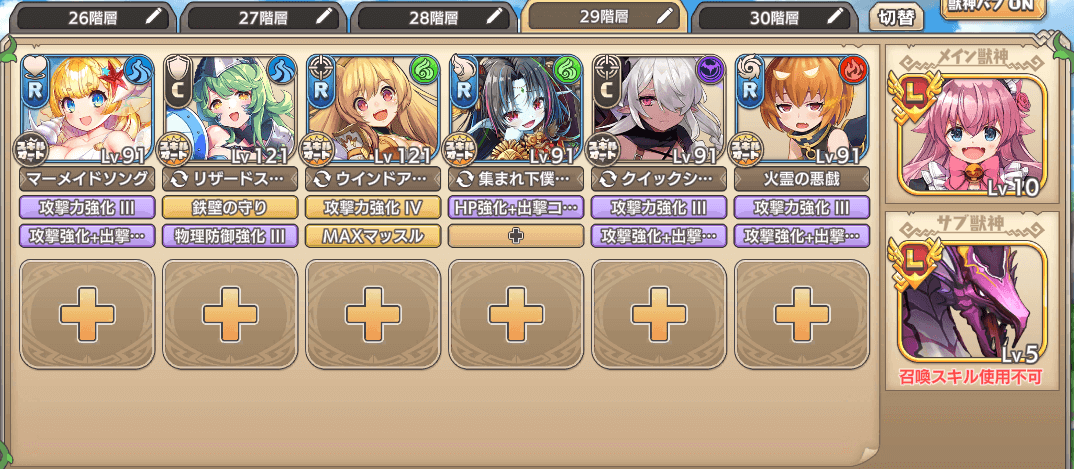Select the pink-haired main 獣神 portrait

(x=973, y=133)
